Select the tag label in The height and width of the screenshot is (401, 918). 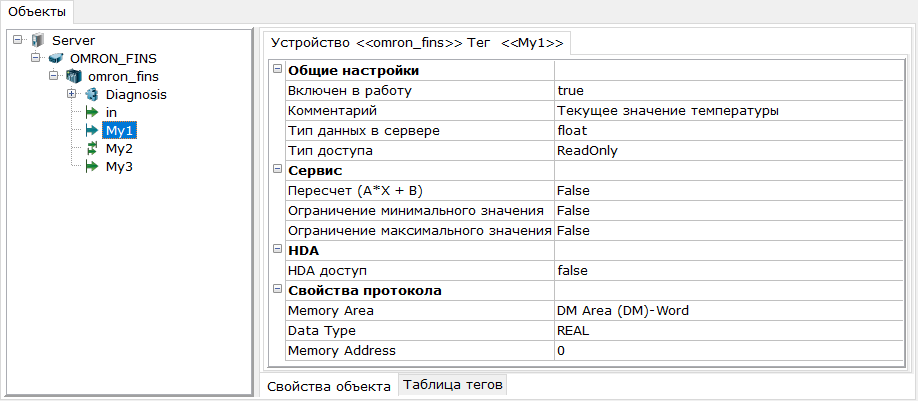[x=111, y=112]
